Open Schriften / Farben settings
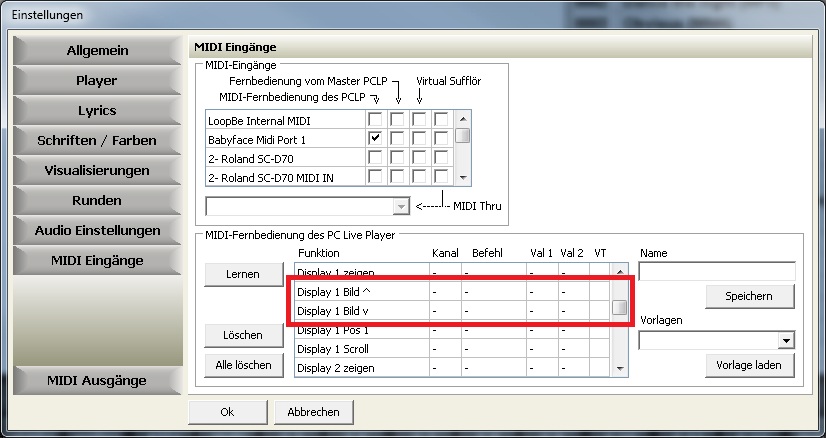Image resolution: width=826 pixels, height=438 pixels. 97,140
